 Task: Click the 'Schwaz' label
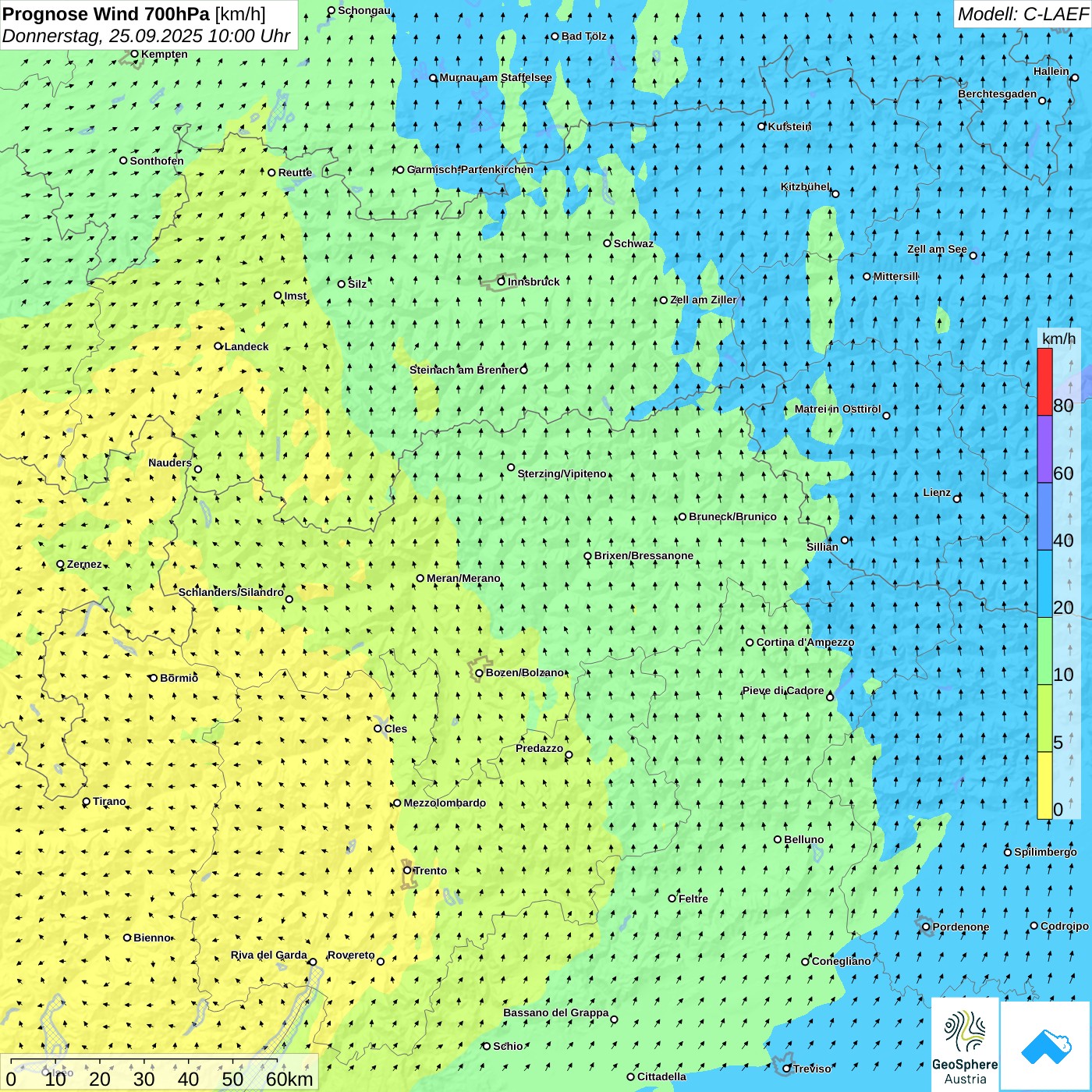point(633,243)
